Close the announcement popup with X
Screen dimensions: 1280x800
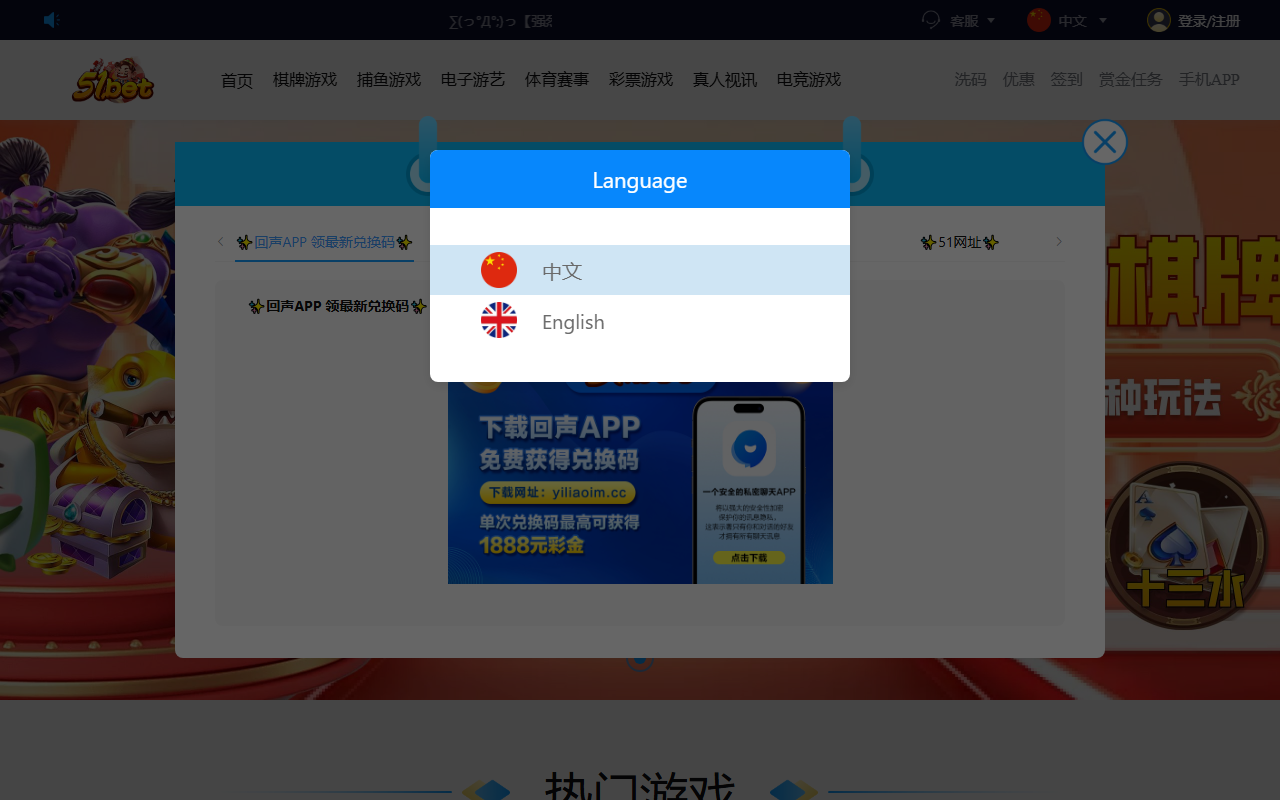(1105, 143)
